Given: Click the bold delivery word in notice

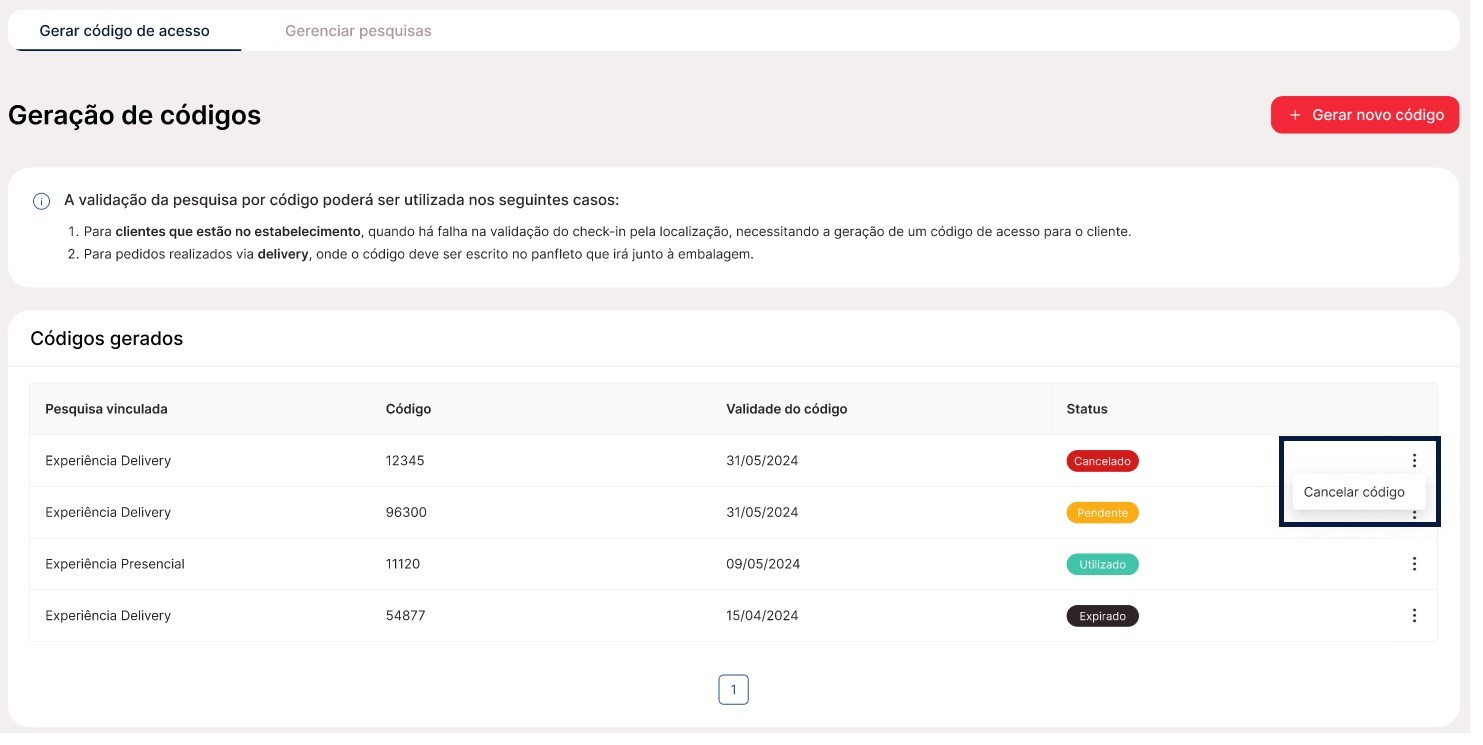Looking at the screenshot, I should pos(285,256).
